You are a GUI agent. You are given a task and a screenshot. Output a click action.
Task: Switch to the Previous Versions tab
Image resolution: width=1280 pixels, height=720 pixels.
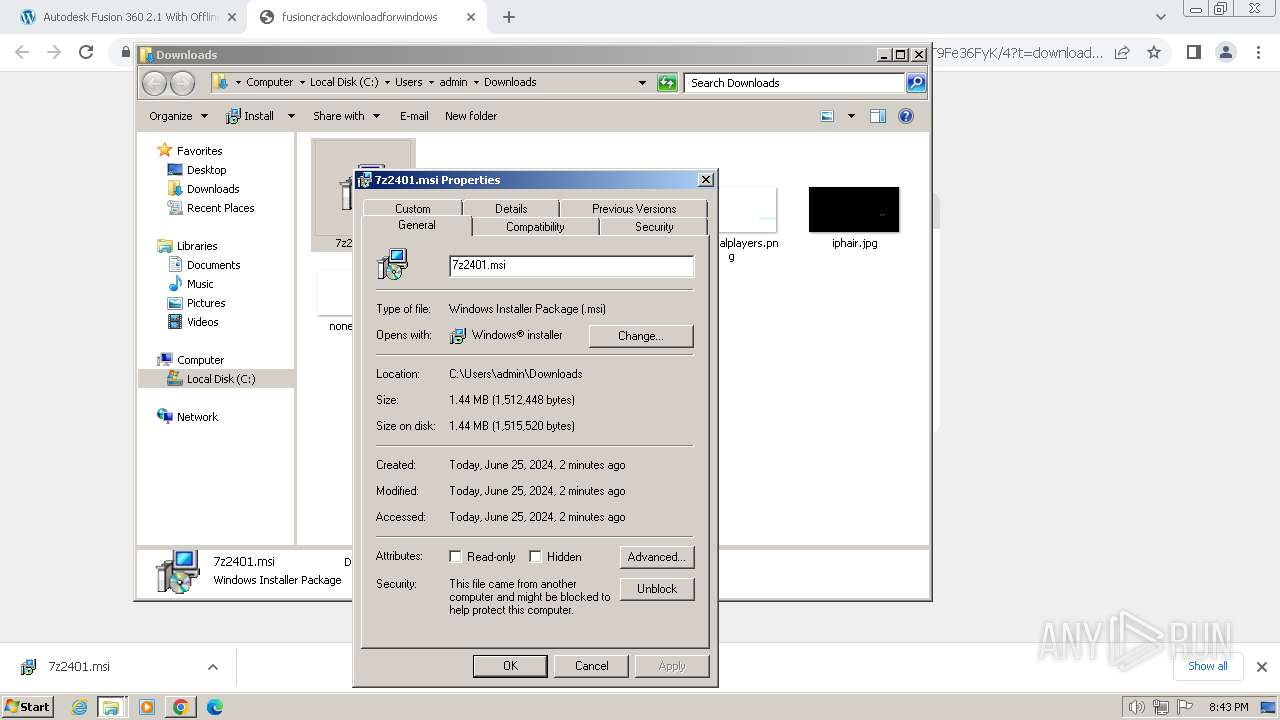(x=634, y=208)
